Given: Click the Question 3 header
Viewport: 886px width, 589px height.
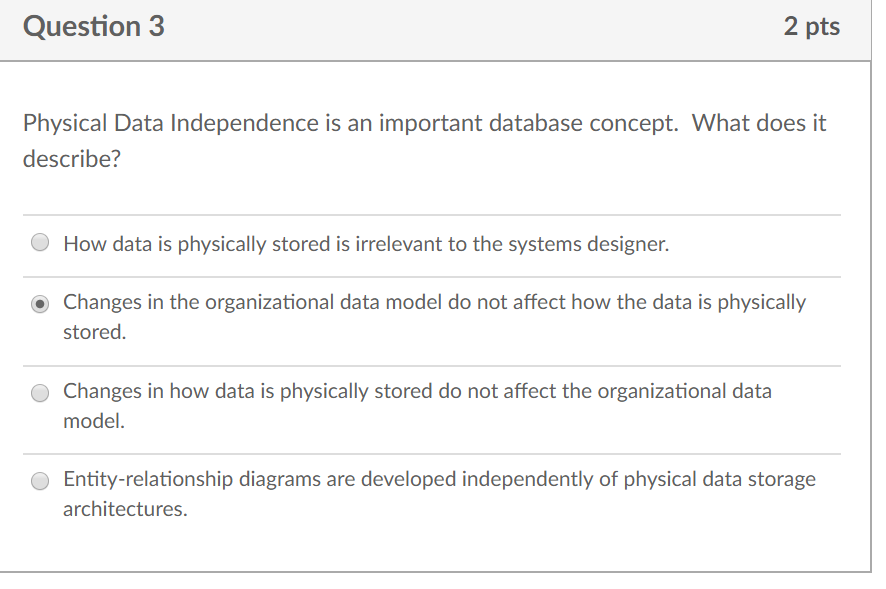Looking at the screenshot, I should click(93, 27).
